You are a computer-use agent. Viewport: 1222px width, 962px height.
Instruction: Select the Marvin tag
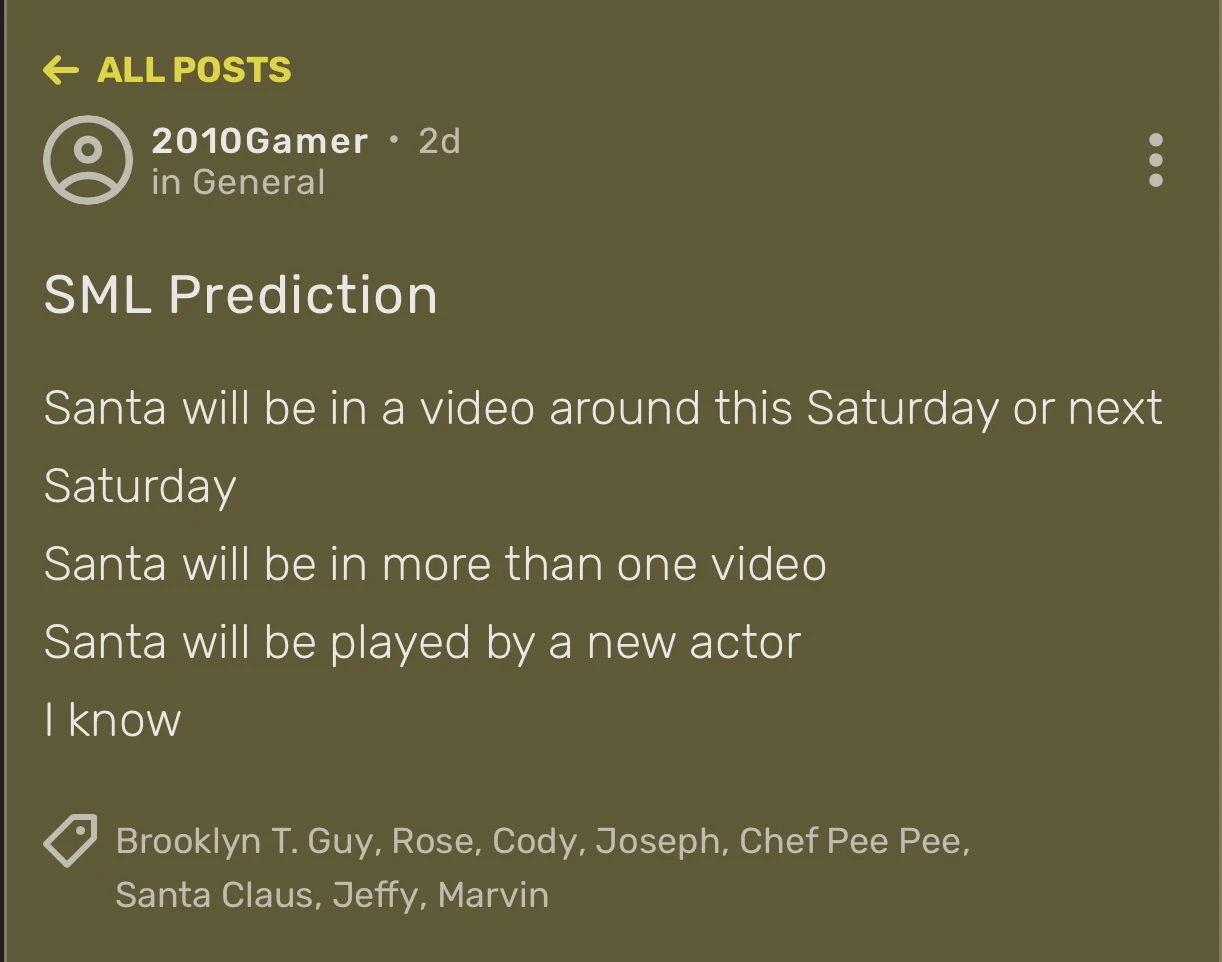pyautogui.click(x=493, y=894)
